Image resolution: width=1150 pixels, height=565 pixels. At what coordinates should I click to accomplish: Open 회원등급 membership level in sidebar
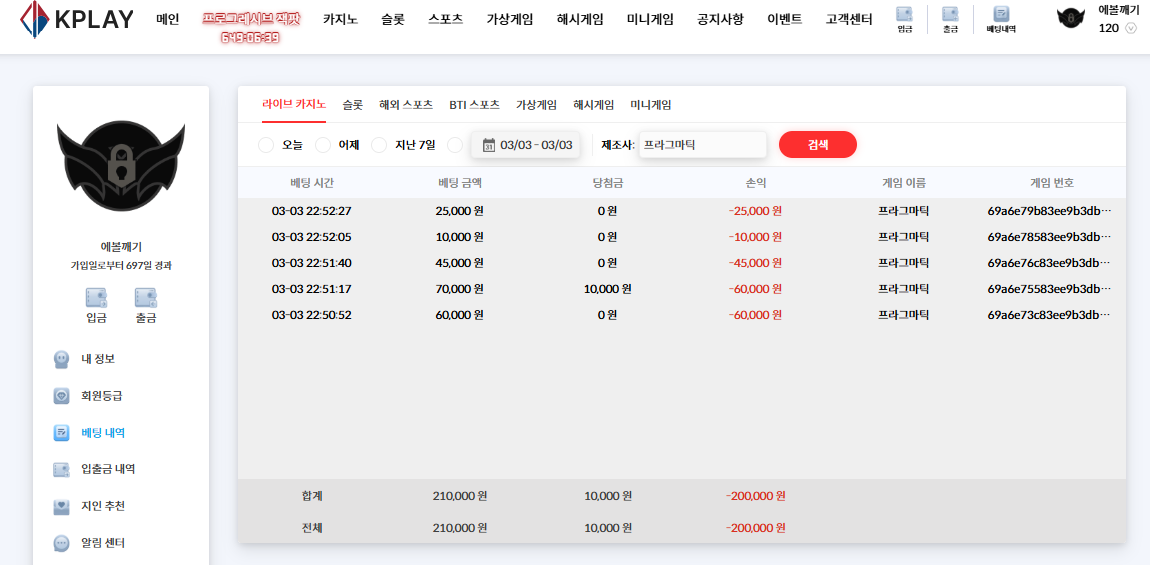point(101,396)
